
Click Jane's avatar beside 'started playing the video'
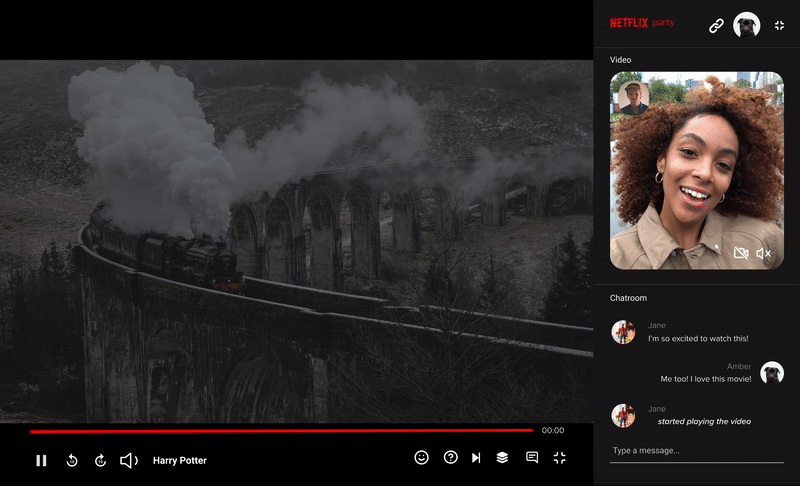pos(623,415)
